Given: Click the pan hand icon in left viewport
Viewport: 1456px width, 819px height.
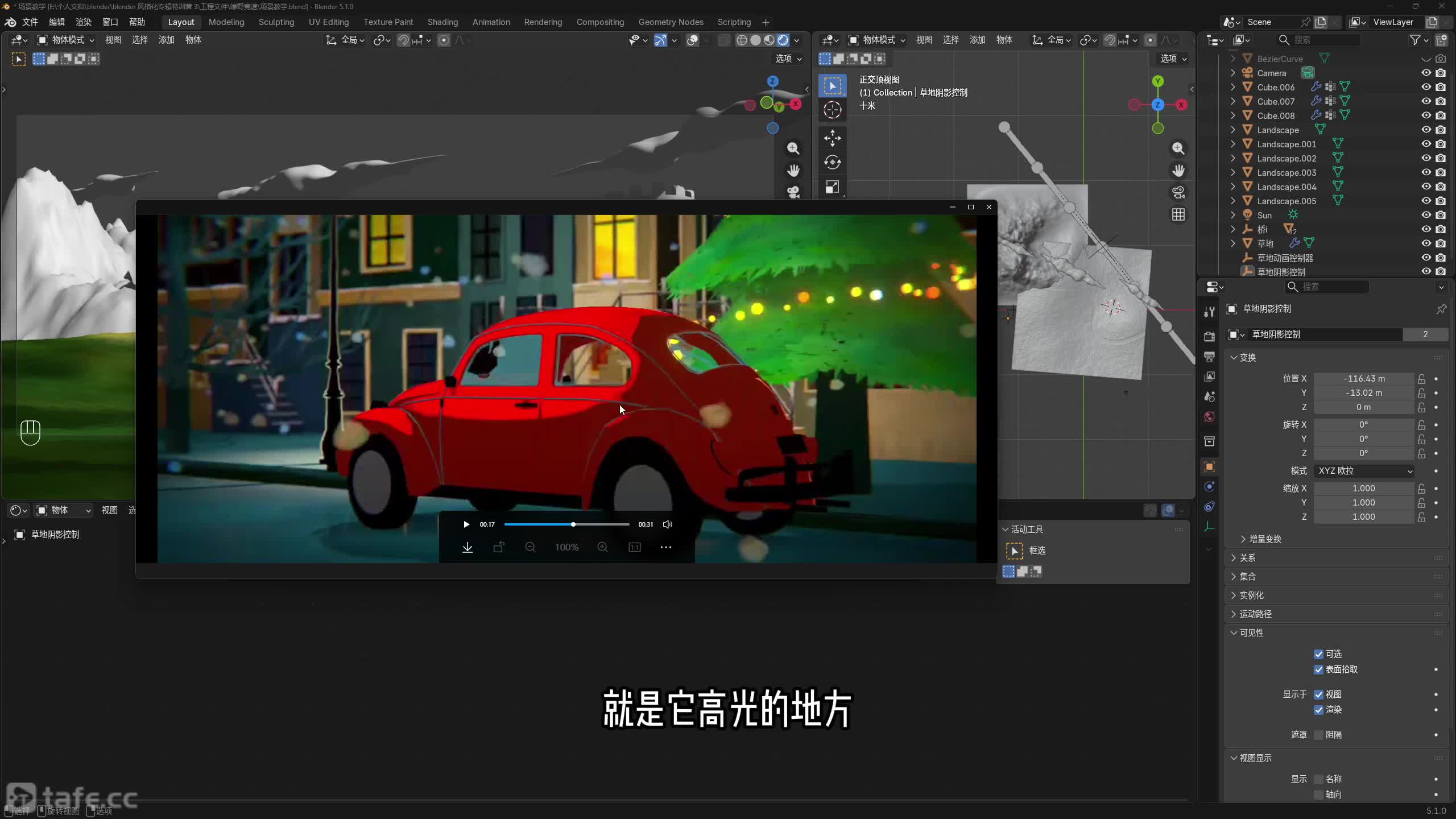Looking at the screenshot, I should (793, 171).
